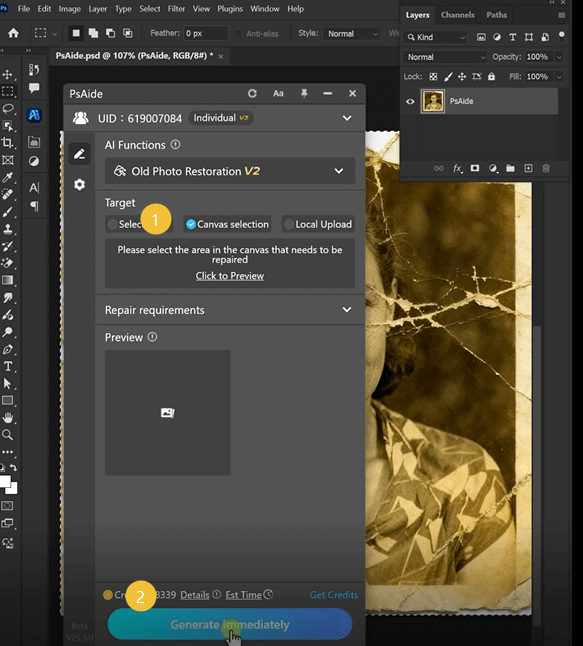583x646 pixels.
Task: Select the Path Selection tool
Action: coord(7,384)
